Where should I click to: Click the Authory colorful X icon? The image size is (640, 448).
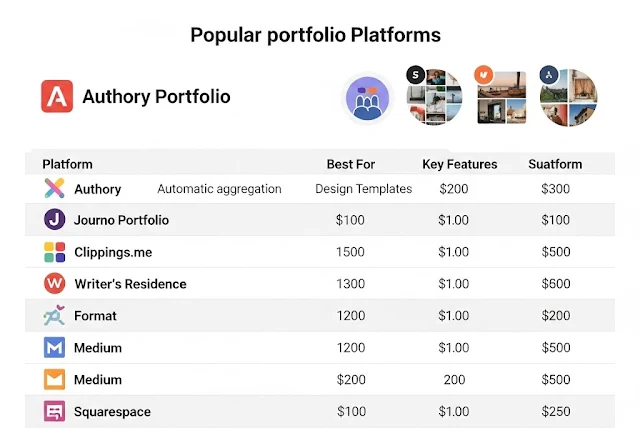pos(55,188)
